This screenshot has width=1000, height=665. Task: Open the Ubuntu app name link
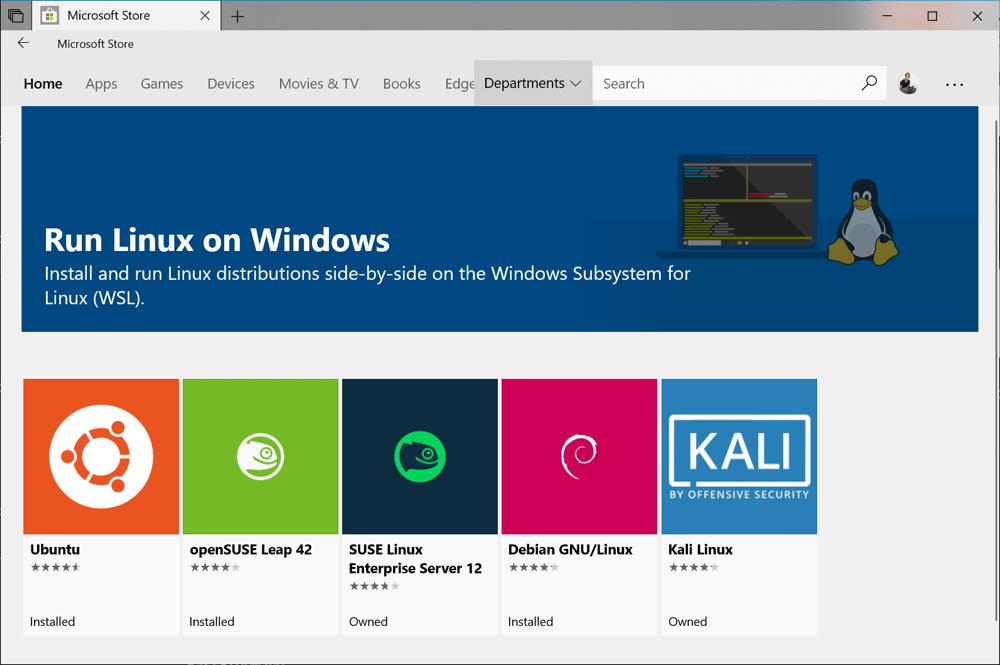pyautogui.click(x=55, y=549)
